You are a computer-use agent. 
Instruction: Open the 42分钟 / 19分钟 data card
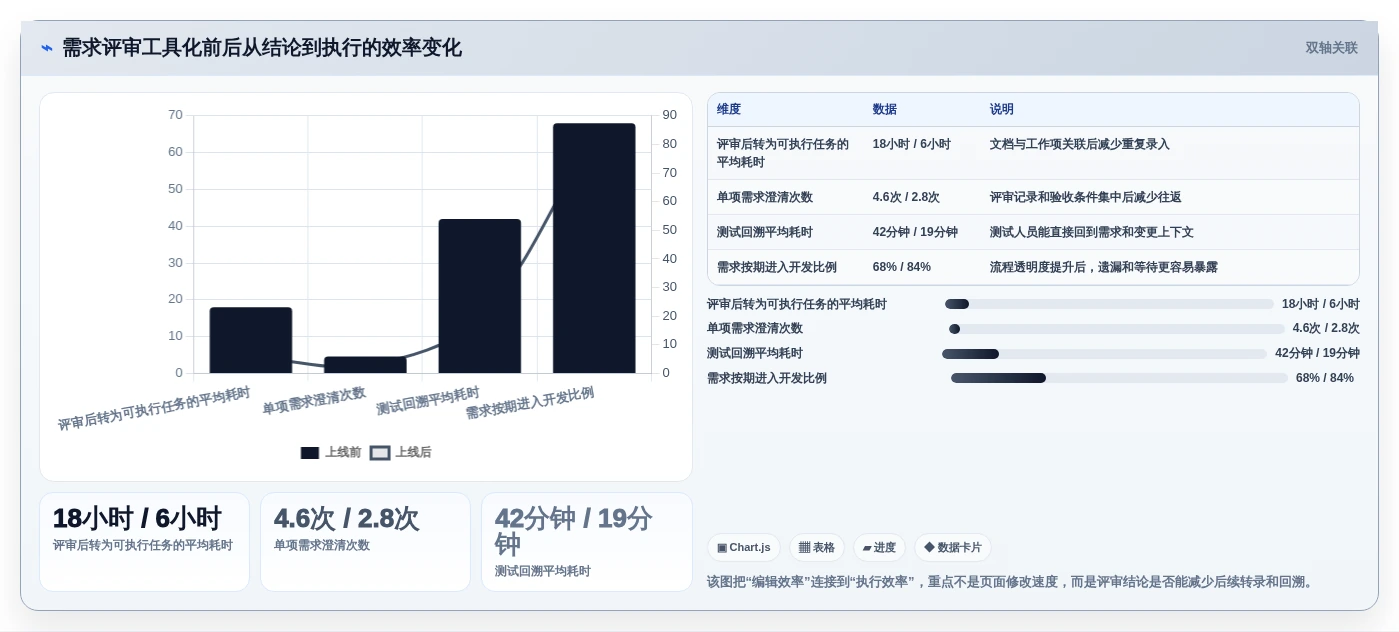tap(587, 542)
